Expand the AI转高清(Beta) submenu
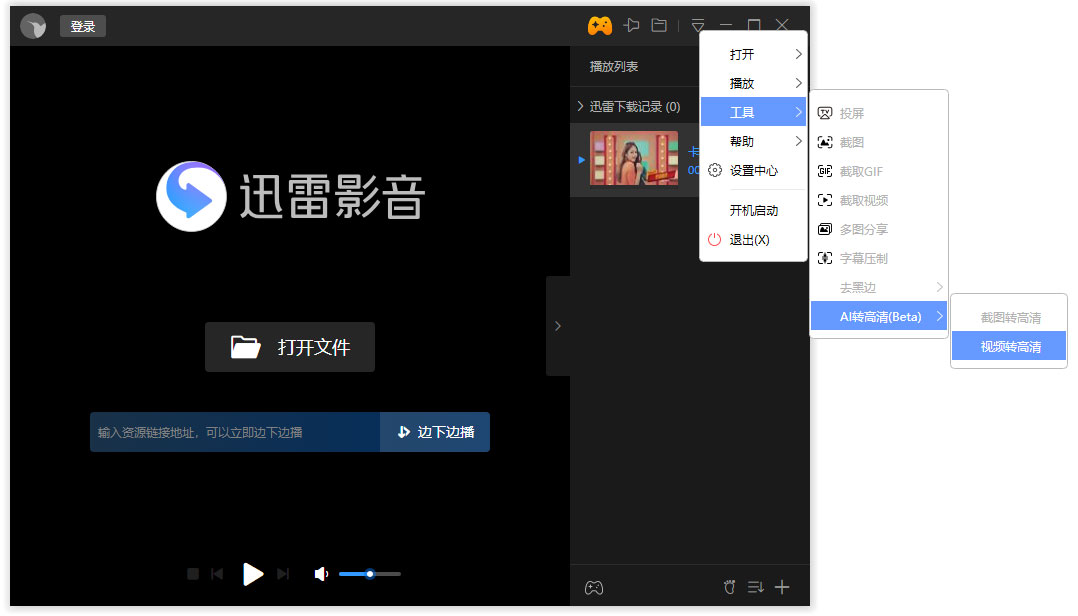 879,316
